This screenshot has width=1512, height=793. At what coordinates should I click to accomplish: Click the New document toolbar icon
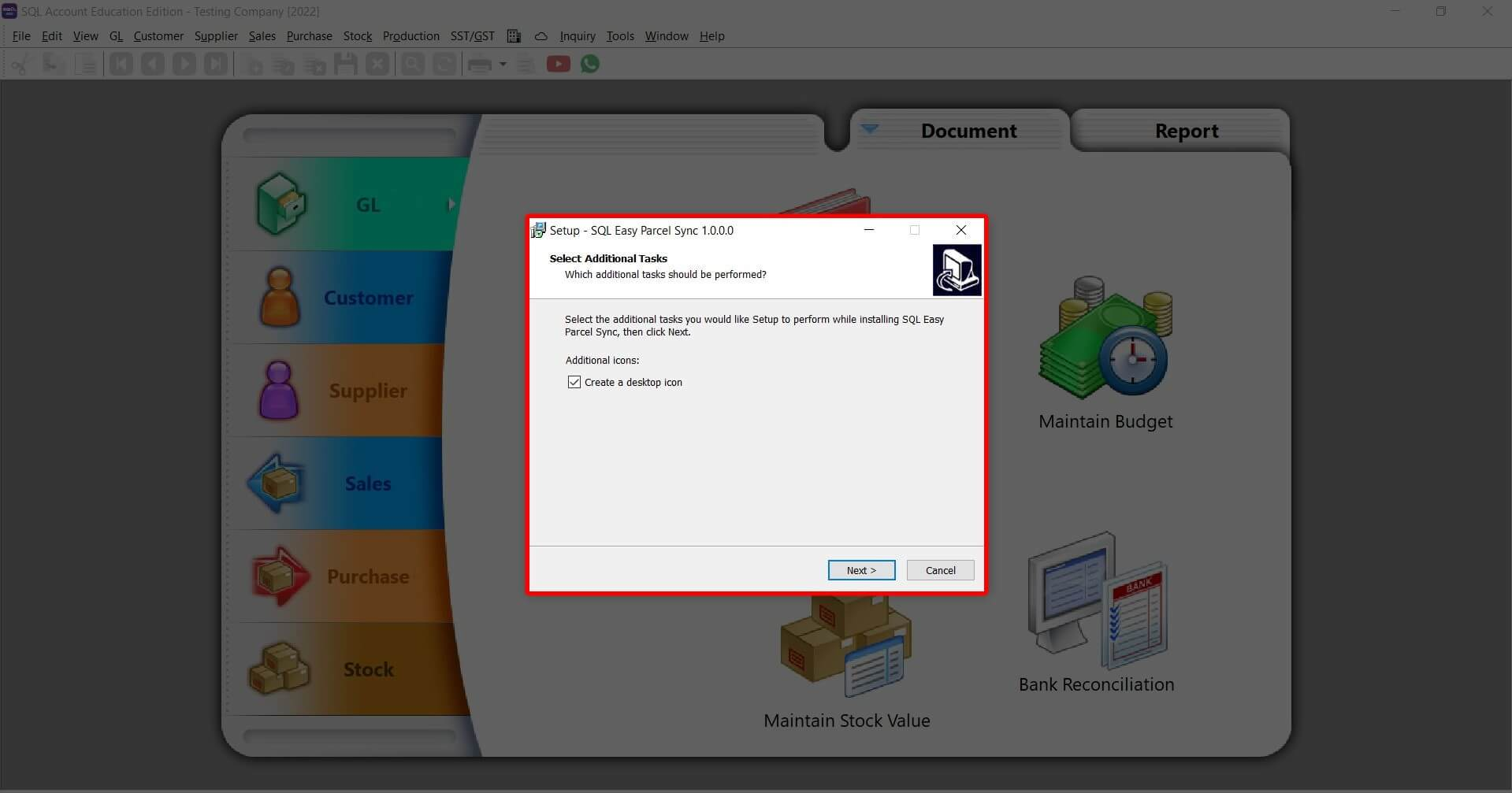point(253,65)
